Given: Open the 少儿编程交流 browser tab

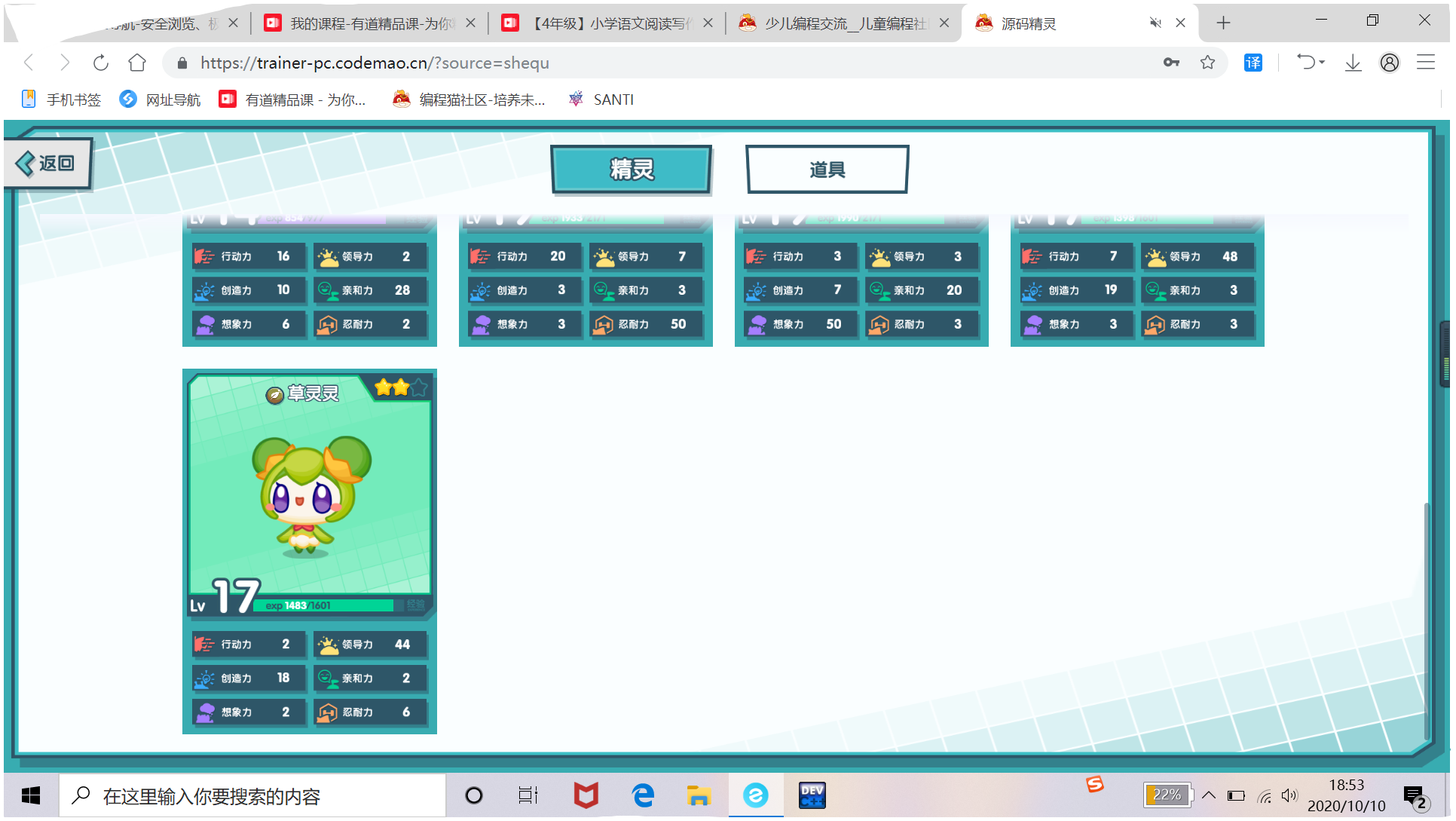Looking at the screenshot, I should [843, 23].
